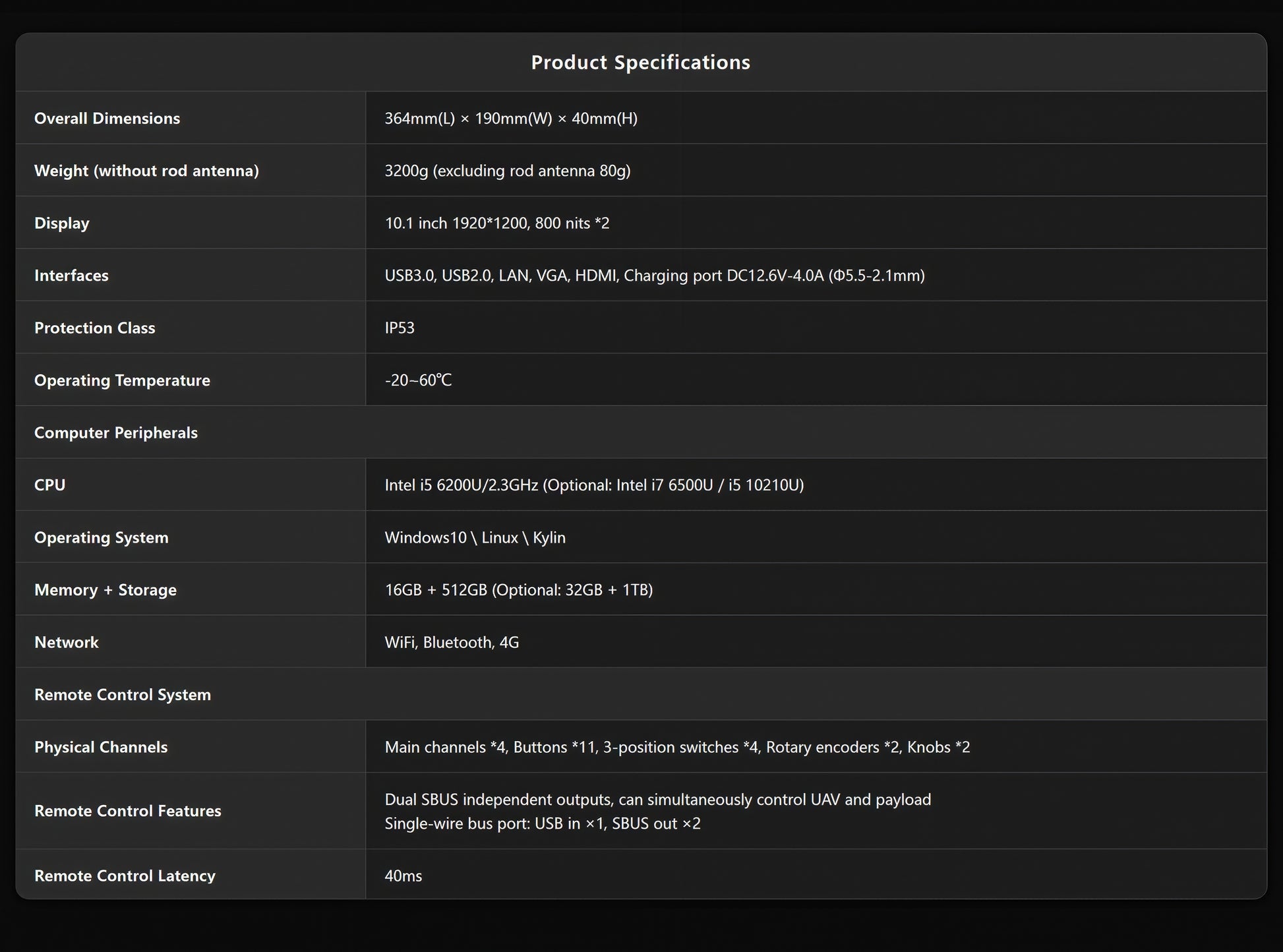Select the Weight (without rod antenna) label
The width and height of the screenshot is (1283, 952).
pos(146,171)
